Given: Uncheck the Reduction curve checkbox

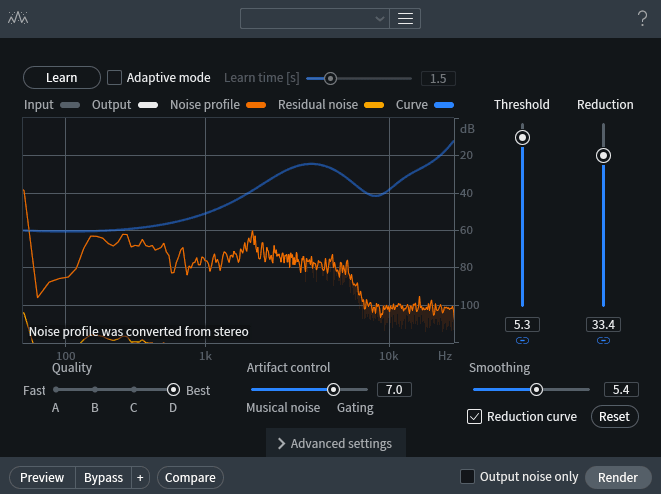Looking at the screenshot, I should pyautogui.click(x=474, y=416).
